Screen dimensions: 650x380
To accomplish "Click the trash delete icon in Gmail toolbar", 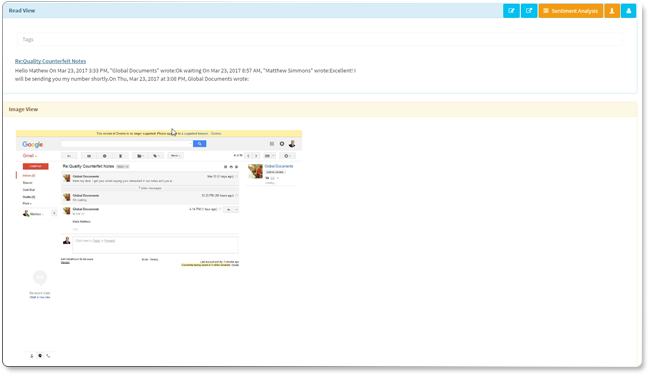I will click(121, 156).
